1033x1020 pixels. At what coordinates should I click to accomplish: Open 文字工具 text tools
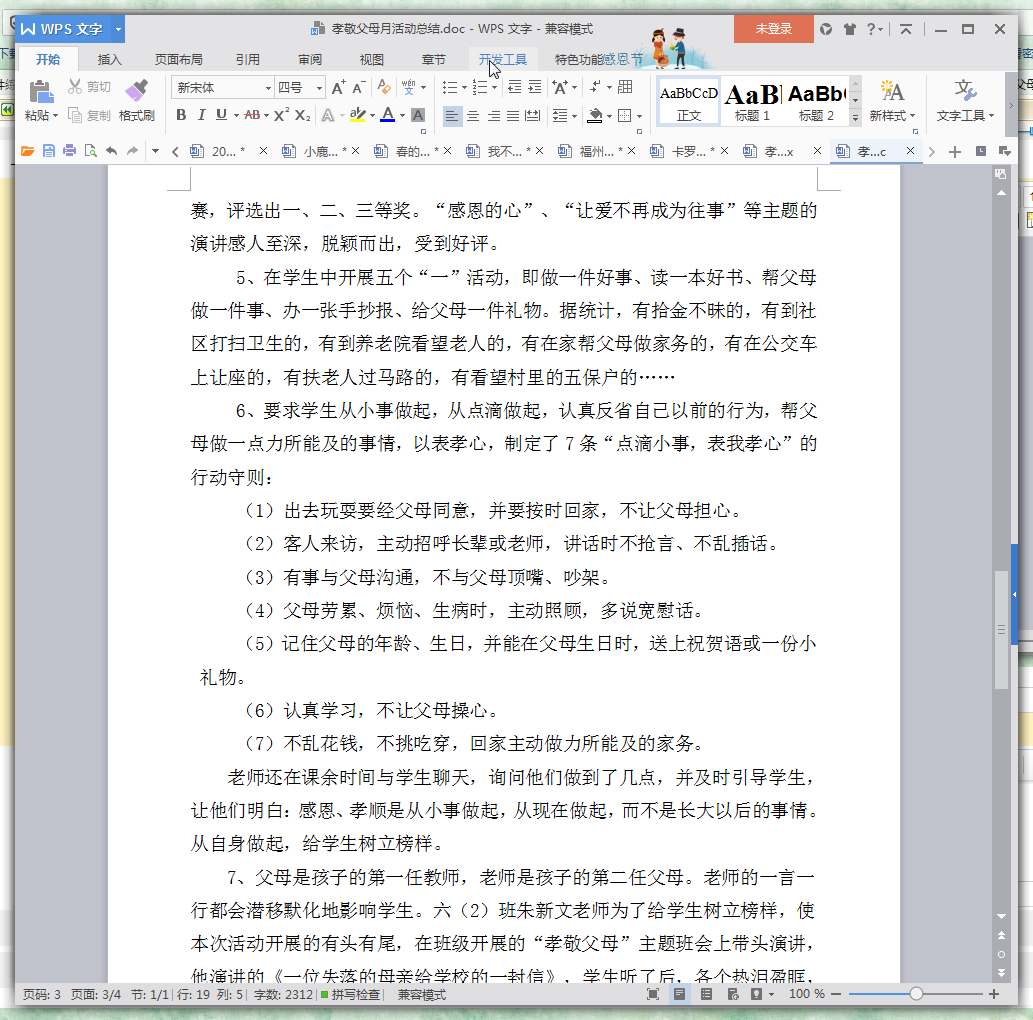964,101
